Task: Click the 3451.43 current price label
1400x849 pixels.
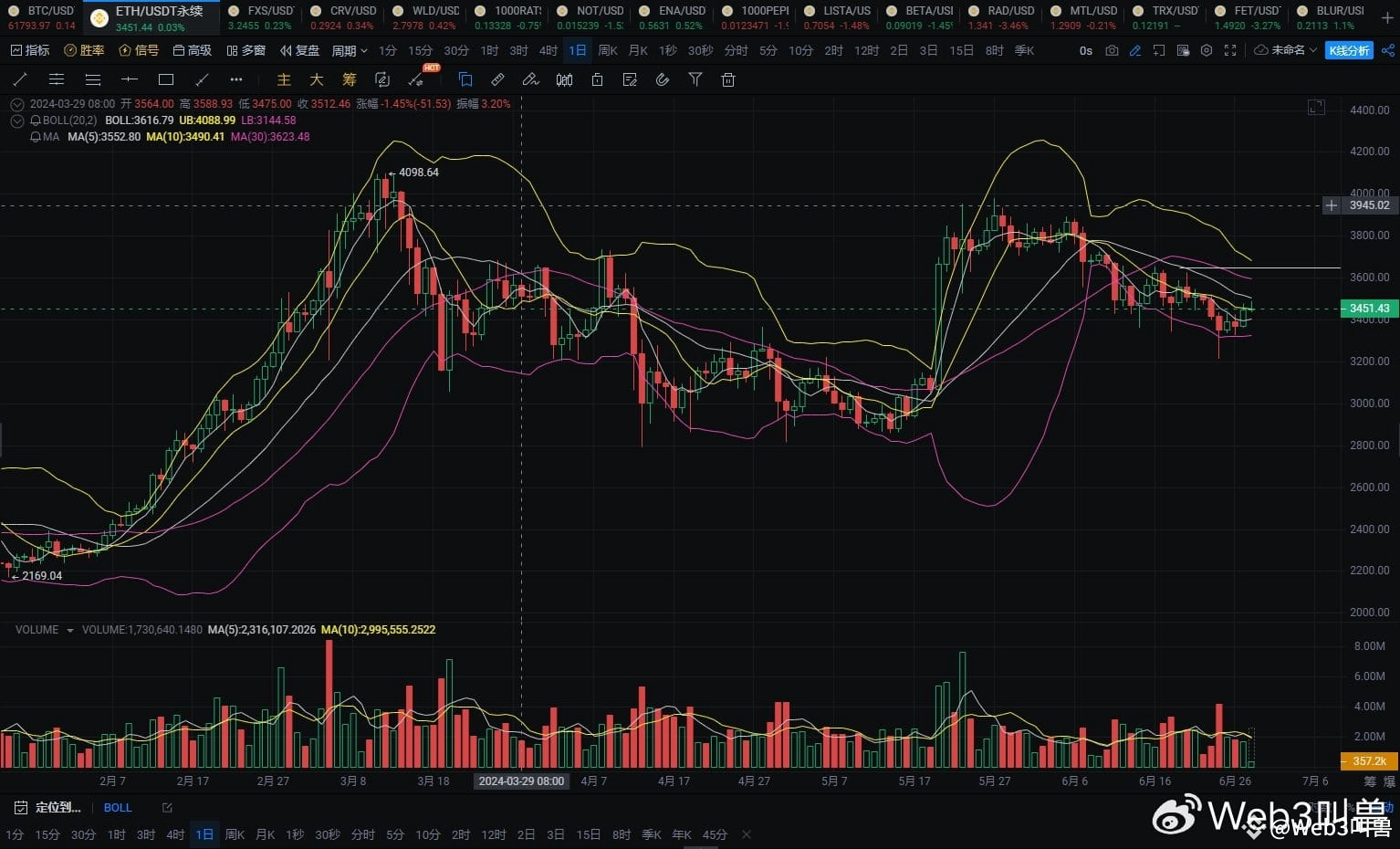Action: pos(1369,309)
